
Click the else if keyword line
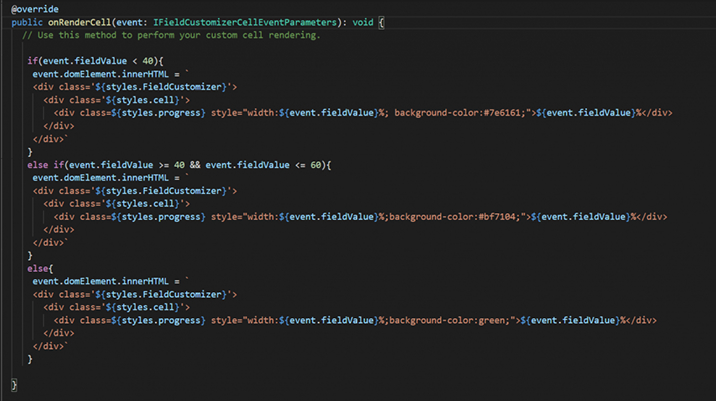click(179, 165)
